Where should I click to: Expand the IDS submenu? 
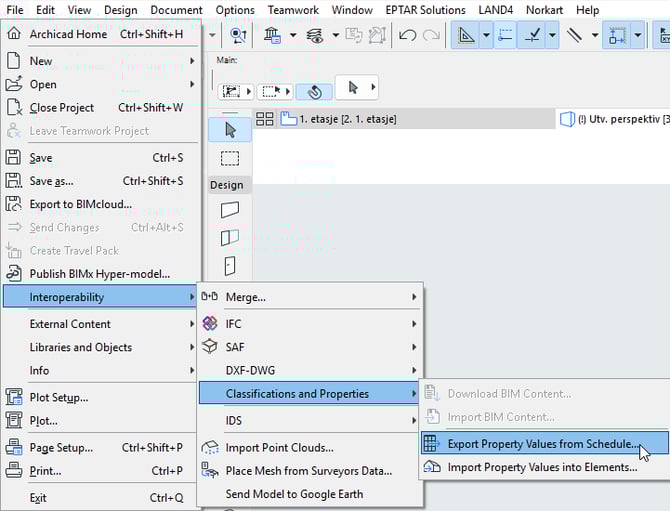pos(310,420)
